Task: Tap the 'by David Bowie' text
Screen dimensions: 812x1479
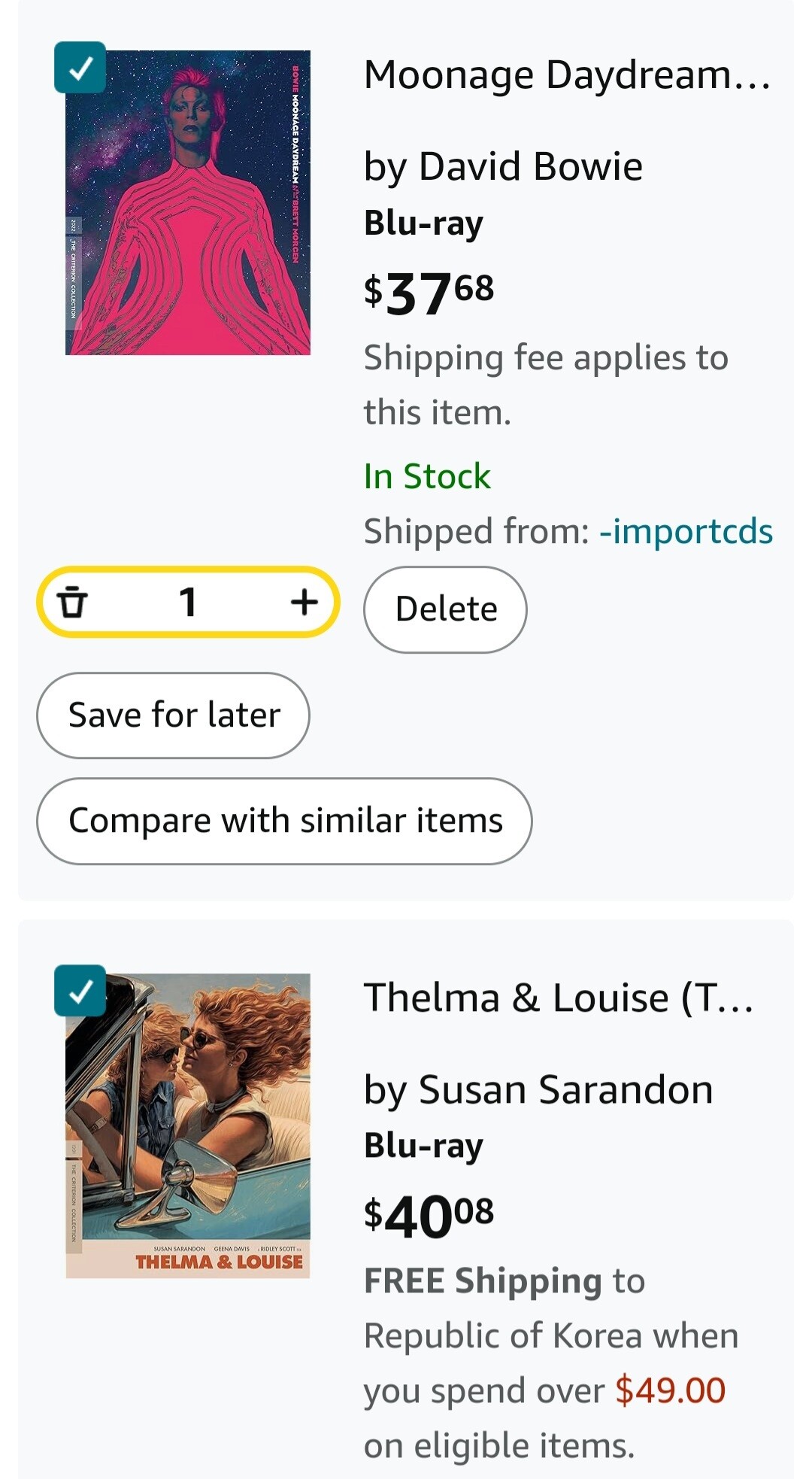Action: 503,166
